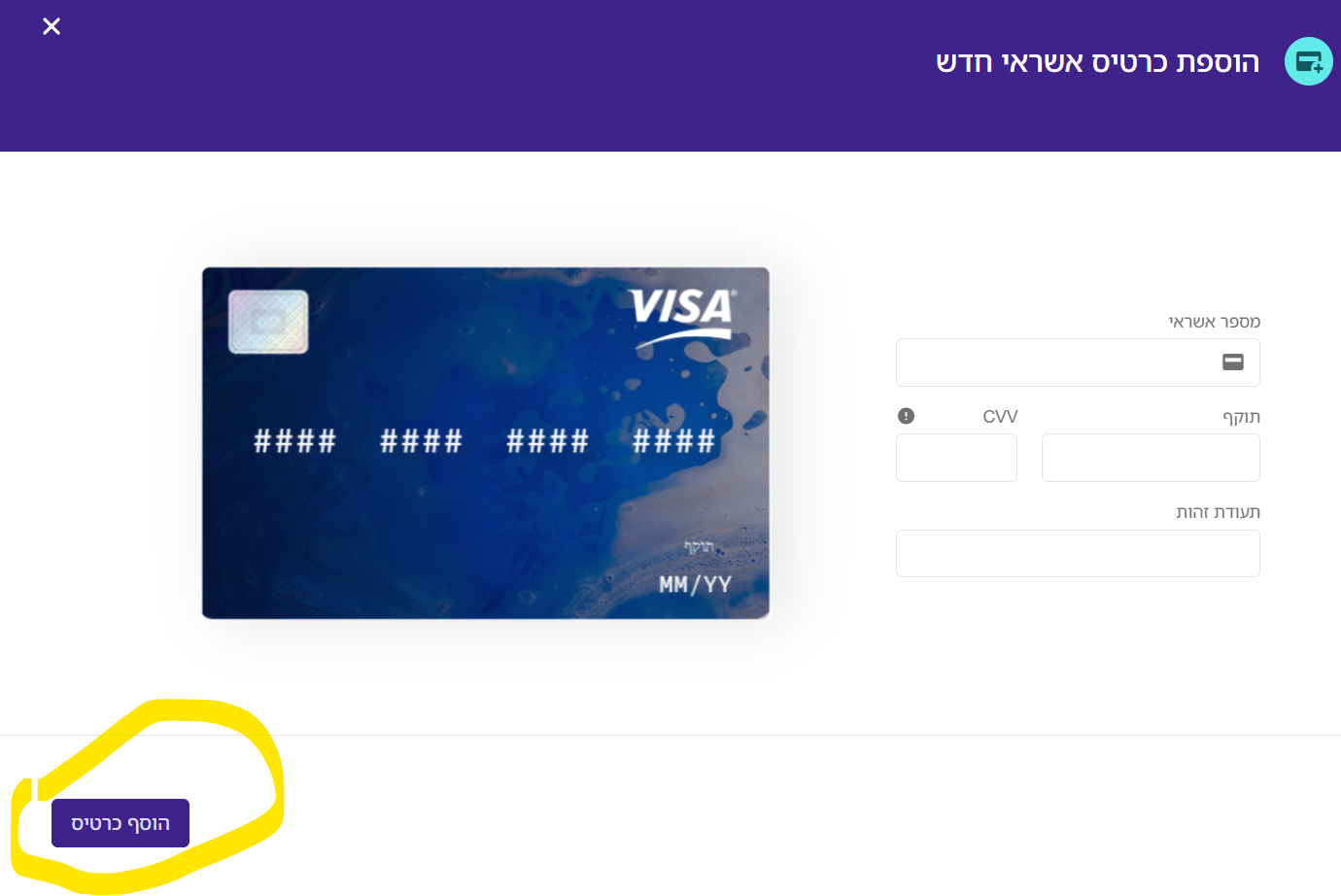
Task: Click the הוספת כרטיס אשראי חדש heading
Action: 1097,62
